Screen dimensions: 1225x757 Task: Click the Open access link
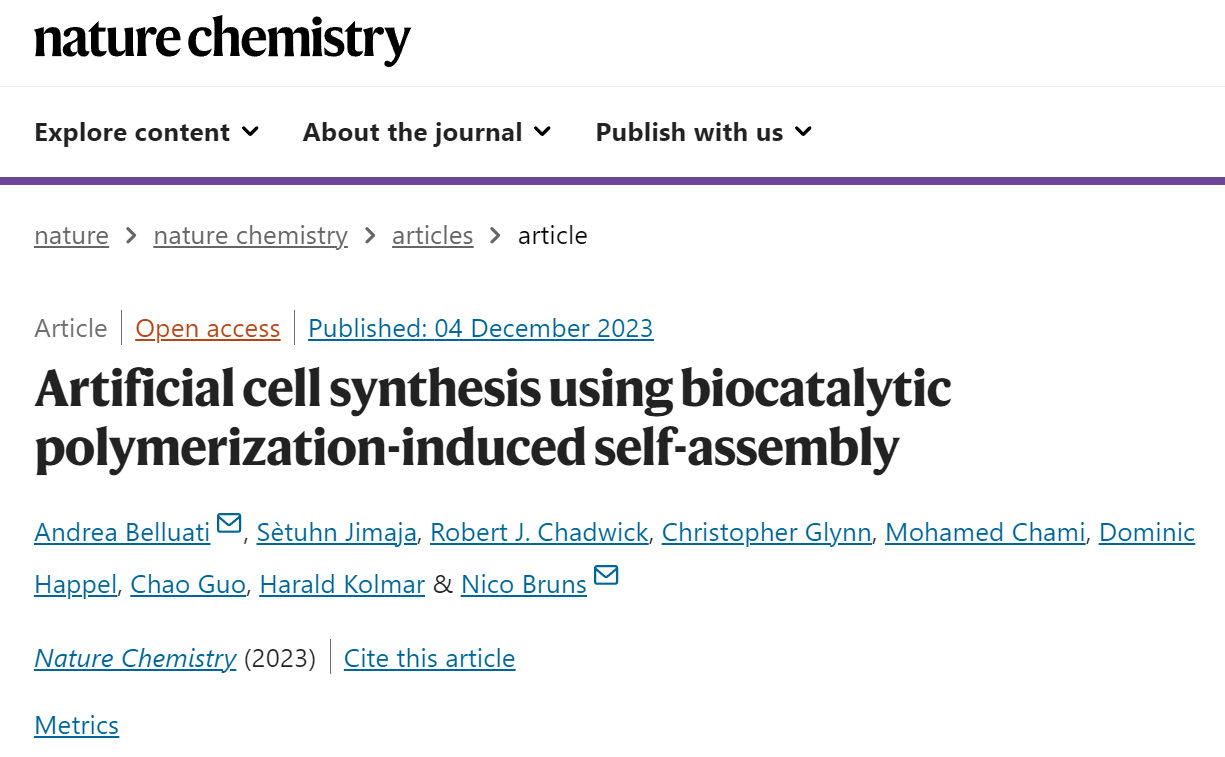coord(208,328)
